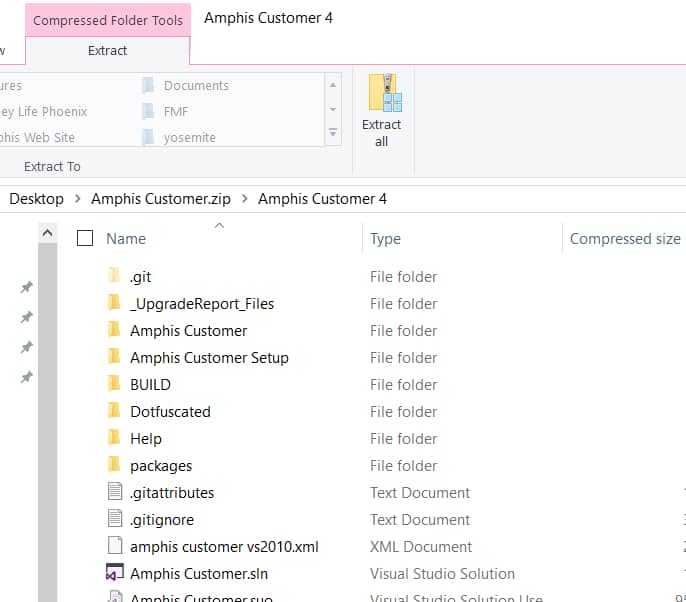Select the BUILD folder icon
The width and height of the screenshot is (686, 602).
click(114, 384)
